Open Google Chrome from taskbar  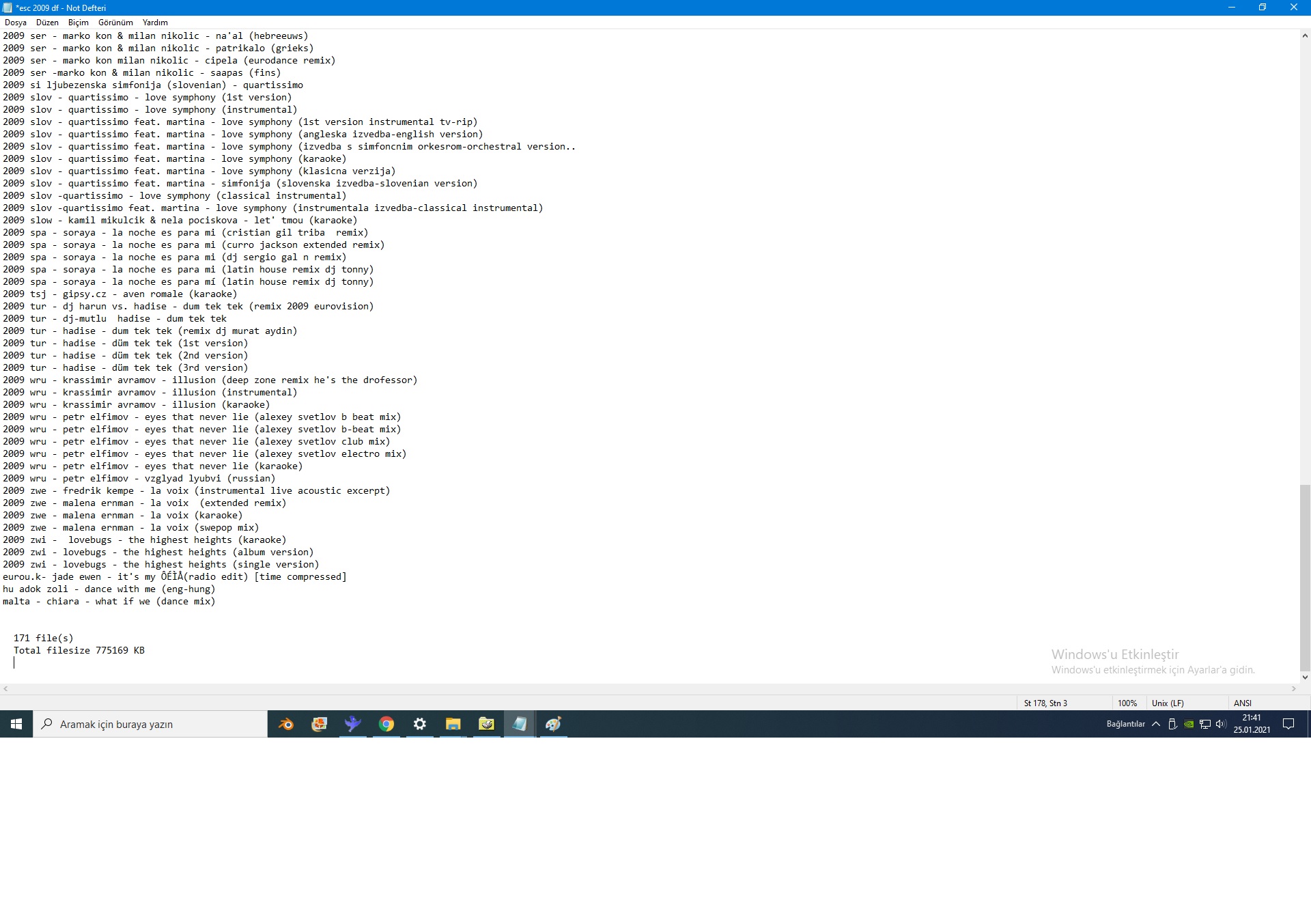pos(386,724)
